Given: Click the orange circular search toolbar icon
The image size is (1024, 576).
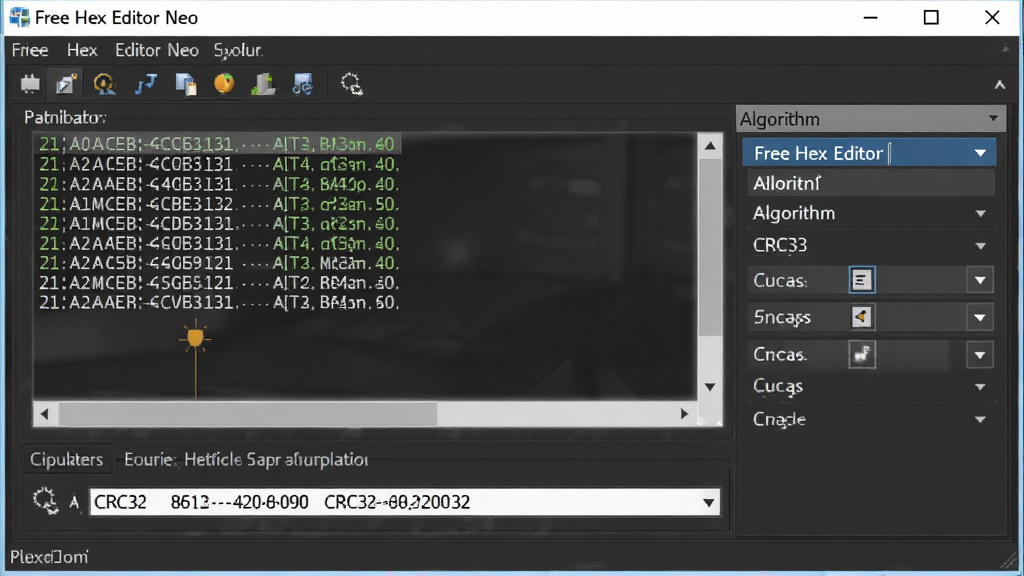Looking at the screenshot, I should click(104, 84).
